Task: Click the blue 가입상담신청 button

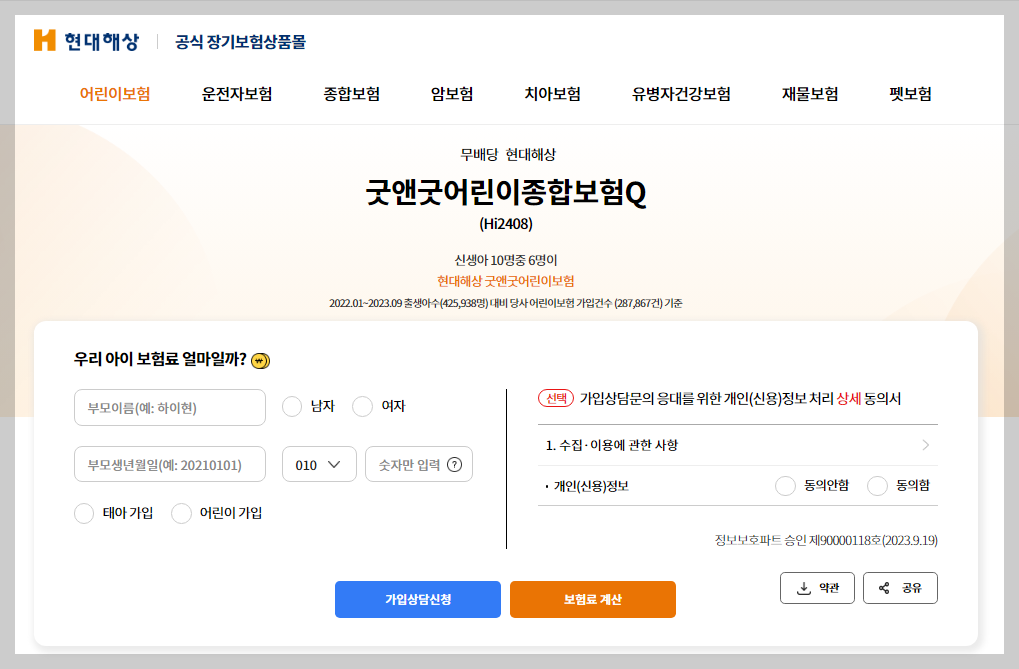Action: (x=418, y=599)
